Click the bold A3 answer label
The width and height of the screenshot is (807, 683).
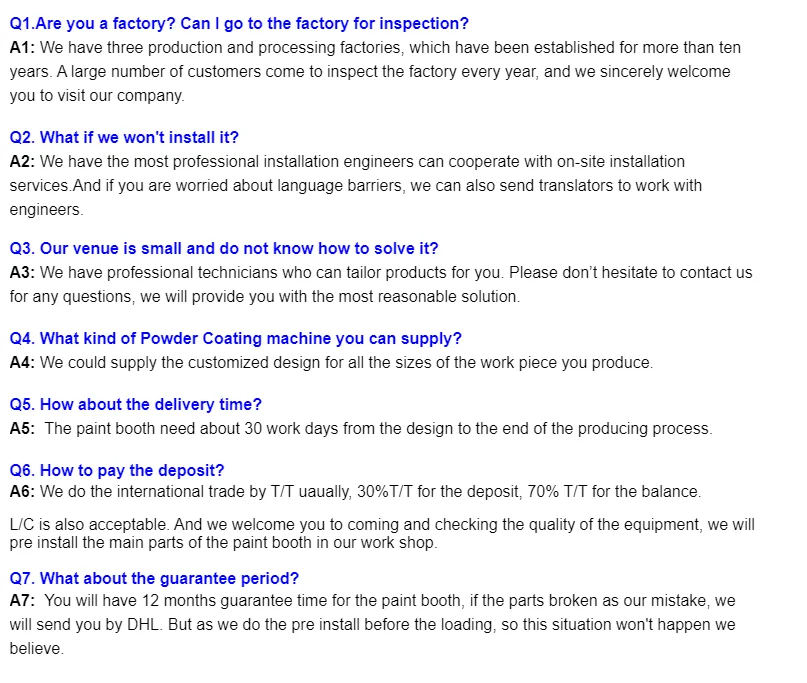click(22, 273)
